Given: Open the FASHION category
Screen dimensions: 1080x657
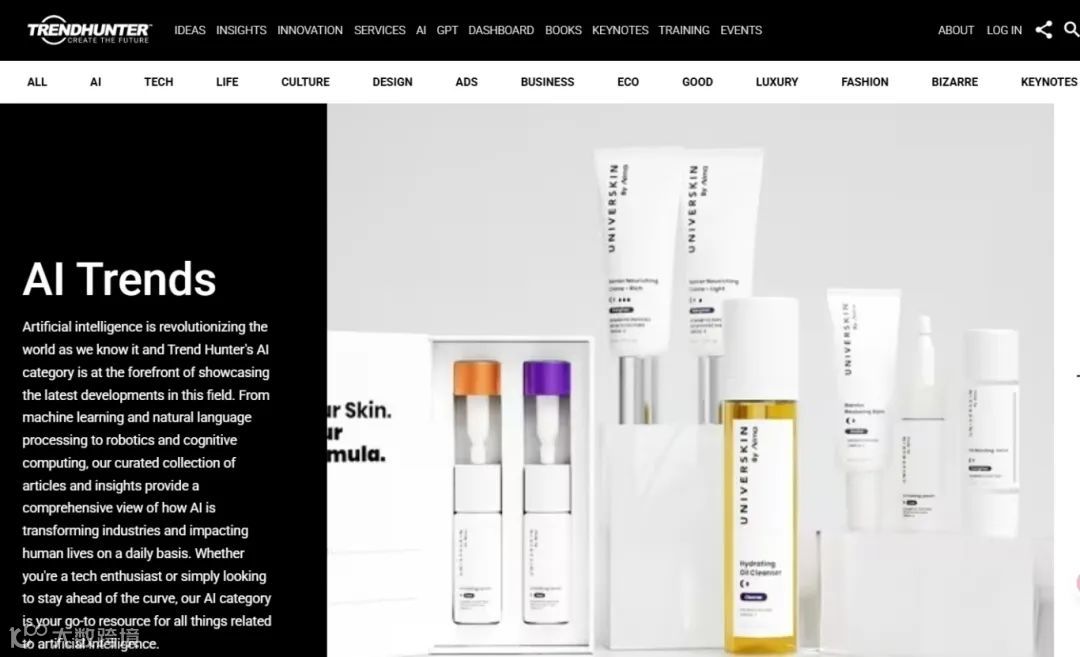Looking at the screenshot, I should [864, 82].
